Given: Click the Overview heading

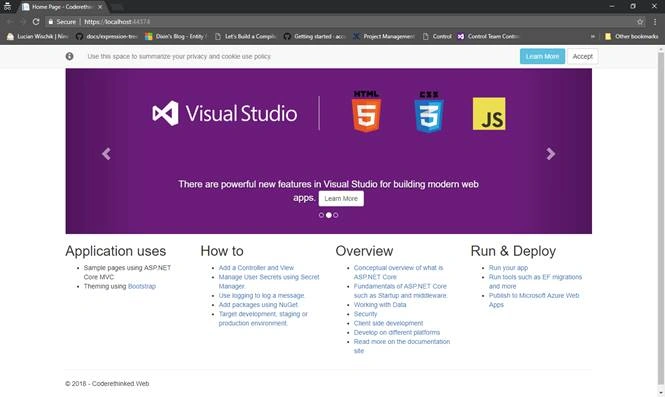Looking at the screenshot, I should click(364, 251).
